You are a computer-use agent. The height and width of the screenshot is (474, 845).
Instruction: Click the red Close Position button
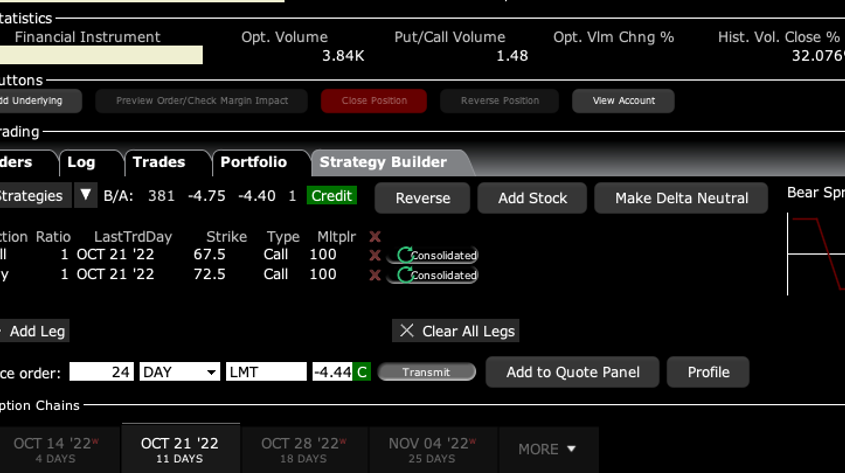click(374, 101)
